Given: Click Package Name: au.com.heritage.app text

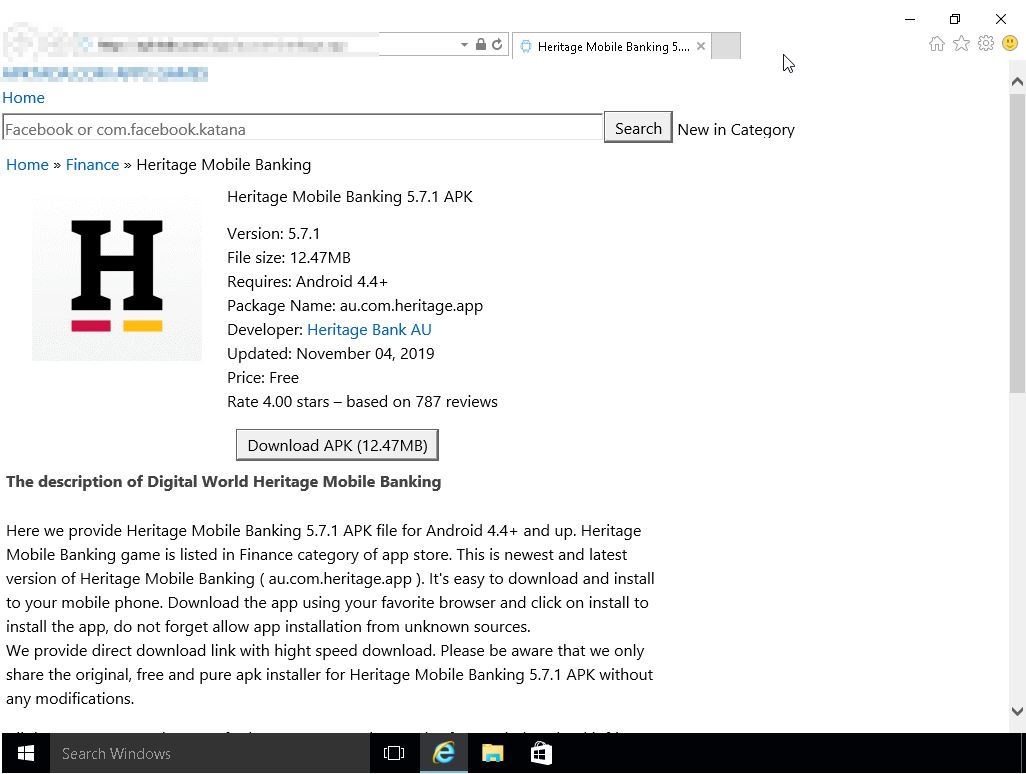Looking at the screenshot, I should [x=355, y=306].
